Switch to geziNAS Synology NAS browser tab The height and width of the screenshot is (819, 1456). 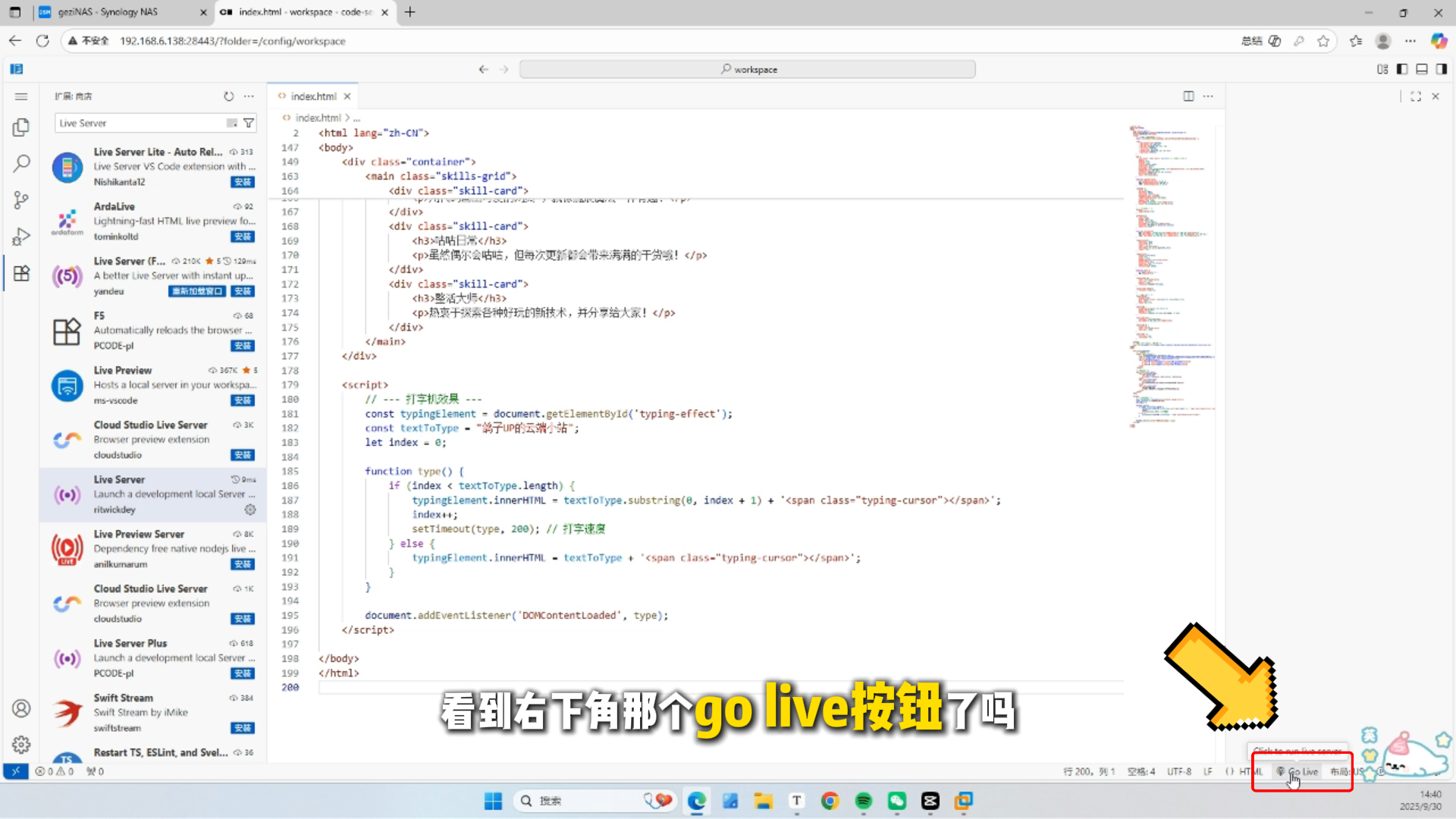point(108,12)
